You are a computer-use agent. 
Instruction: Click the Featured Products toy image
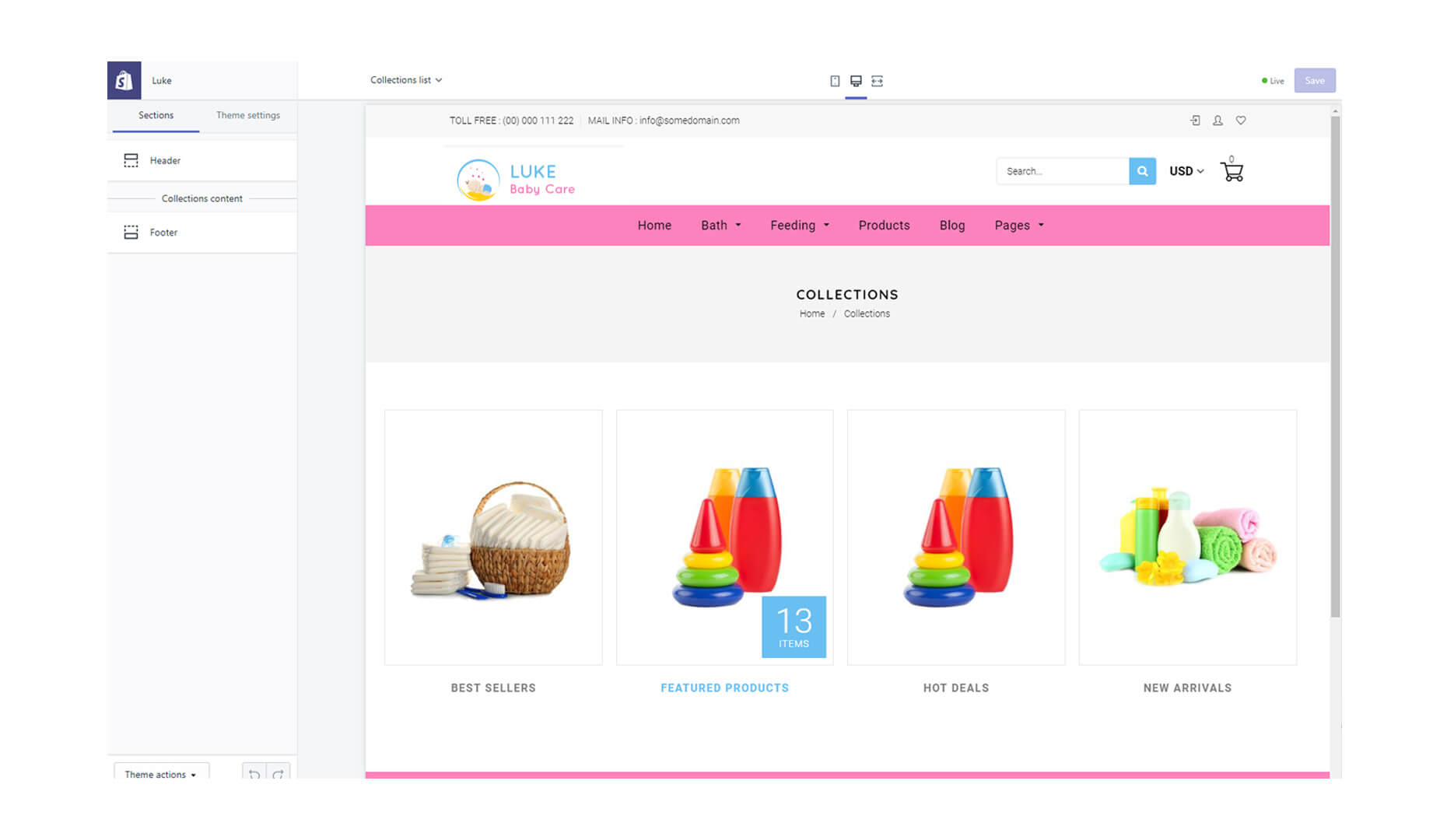[x=724, y=537]
